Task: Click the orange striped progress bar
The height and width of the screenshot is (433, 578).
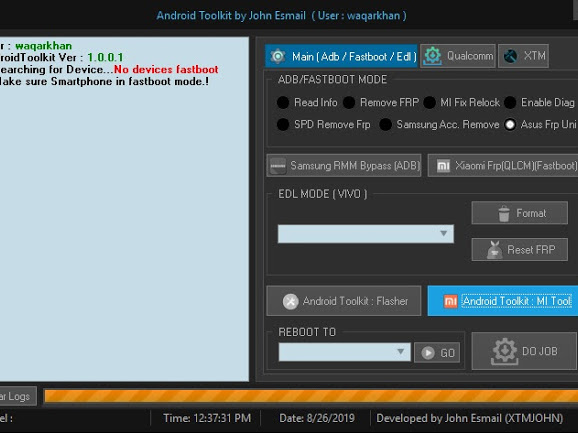Action: 311,396
